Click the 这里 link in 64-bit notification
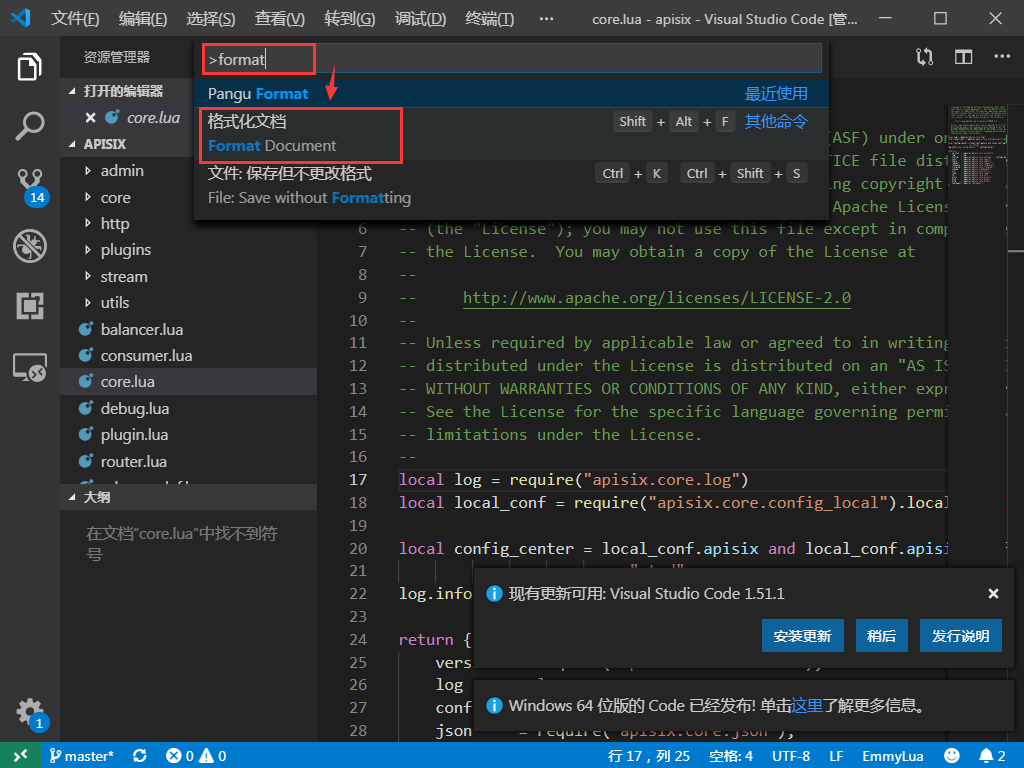 click(x=807, y=705)
